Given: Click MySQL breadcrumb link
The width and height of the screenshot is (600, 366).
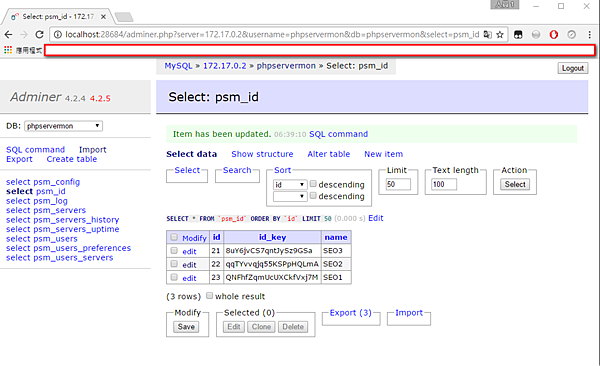Looking at the screenshot, I should 178,66.
